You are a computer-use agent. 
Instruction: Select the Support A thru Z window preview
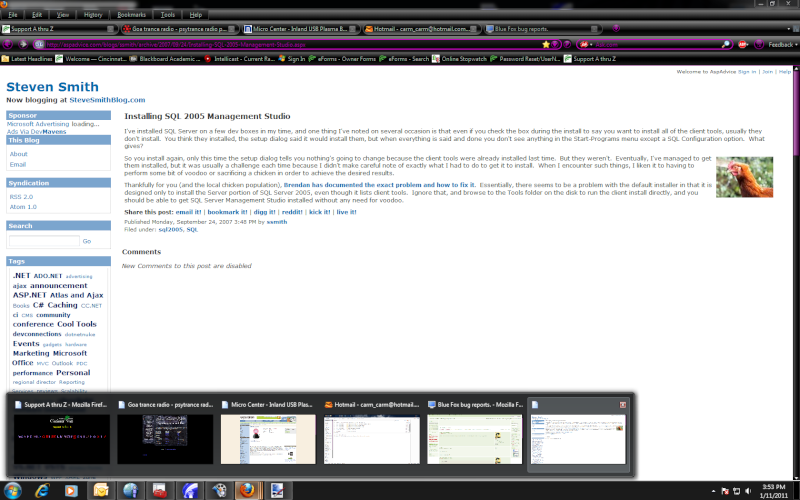(x=62, y=434)
